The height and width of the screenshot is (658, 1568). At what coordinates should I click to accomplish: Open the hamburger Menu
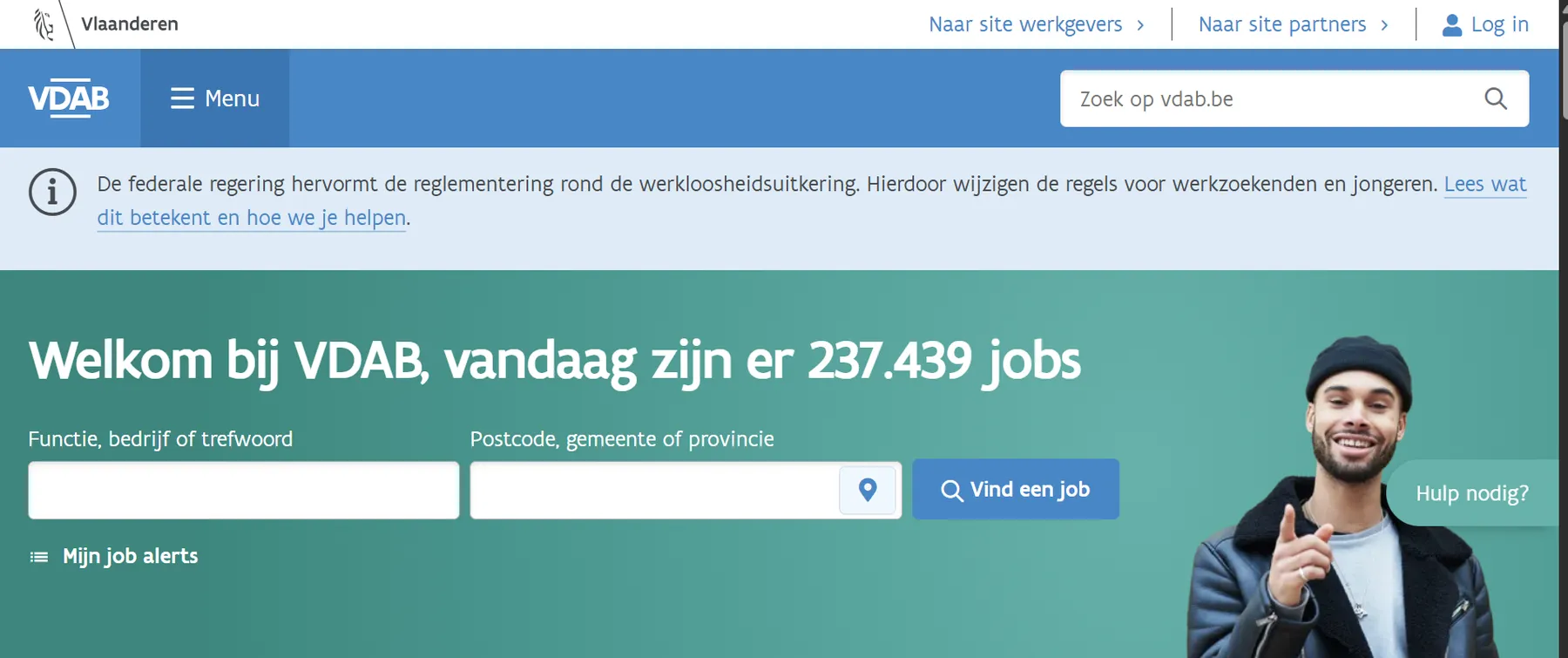[215, 98]
